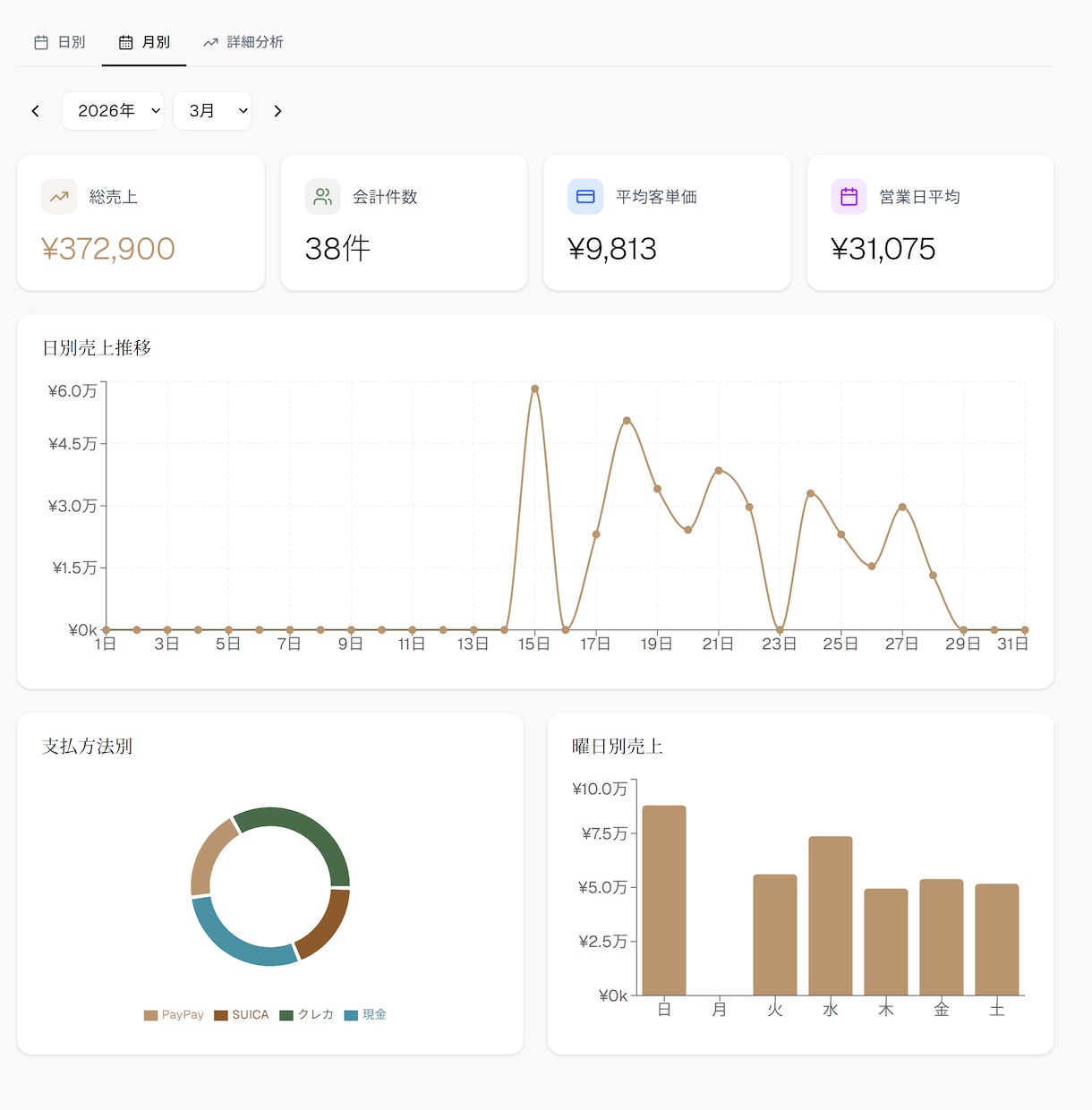Click the next month chevron arrow
1092x1110 pixels.
pyautogui.click(x=277, y=111)
